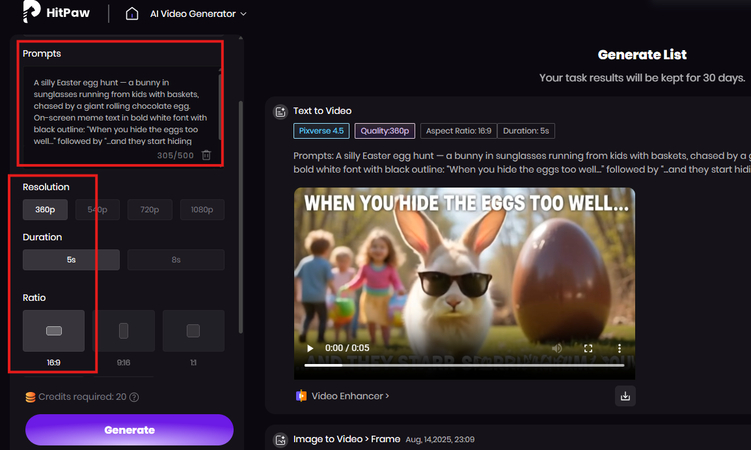The width and height of the screenshot is (751, 450).
Task: Click the credits help question mark icon
Action: tap(134, 397)
